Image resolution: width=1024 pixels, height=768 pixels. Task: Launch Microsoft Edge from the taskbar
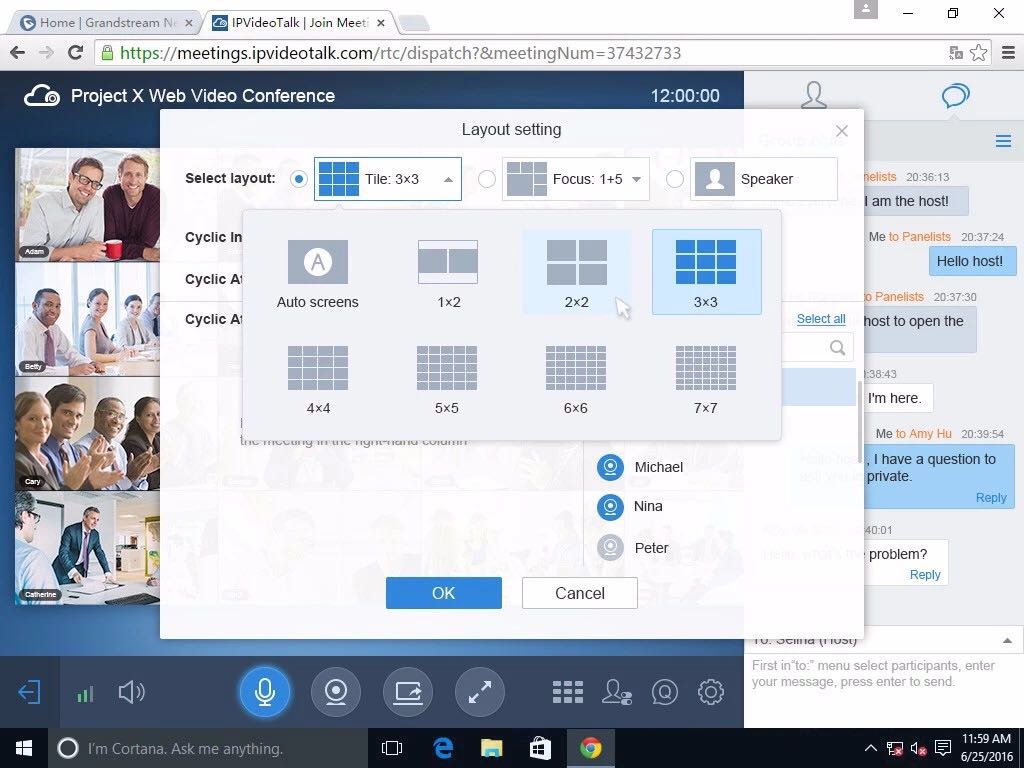[443, 748]
